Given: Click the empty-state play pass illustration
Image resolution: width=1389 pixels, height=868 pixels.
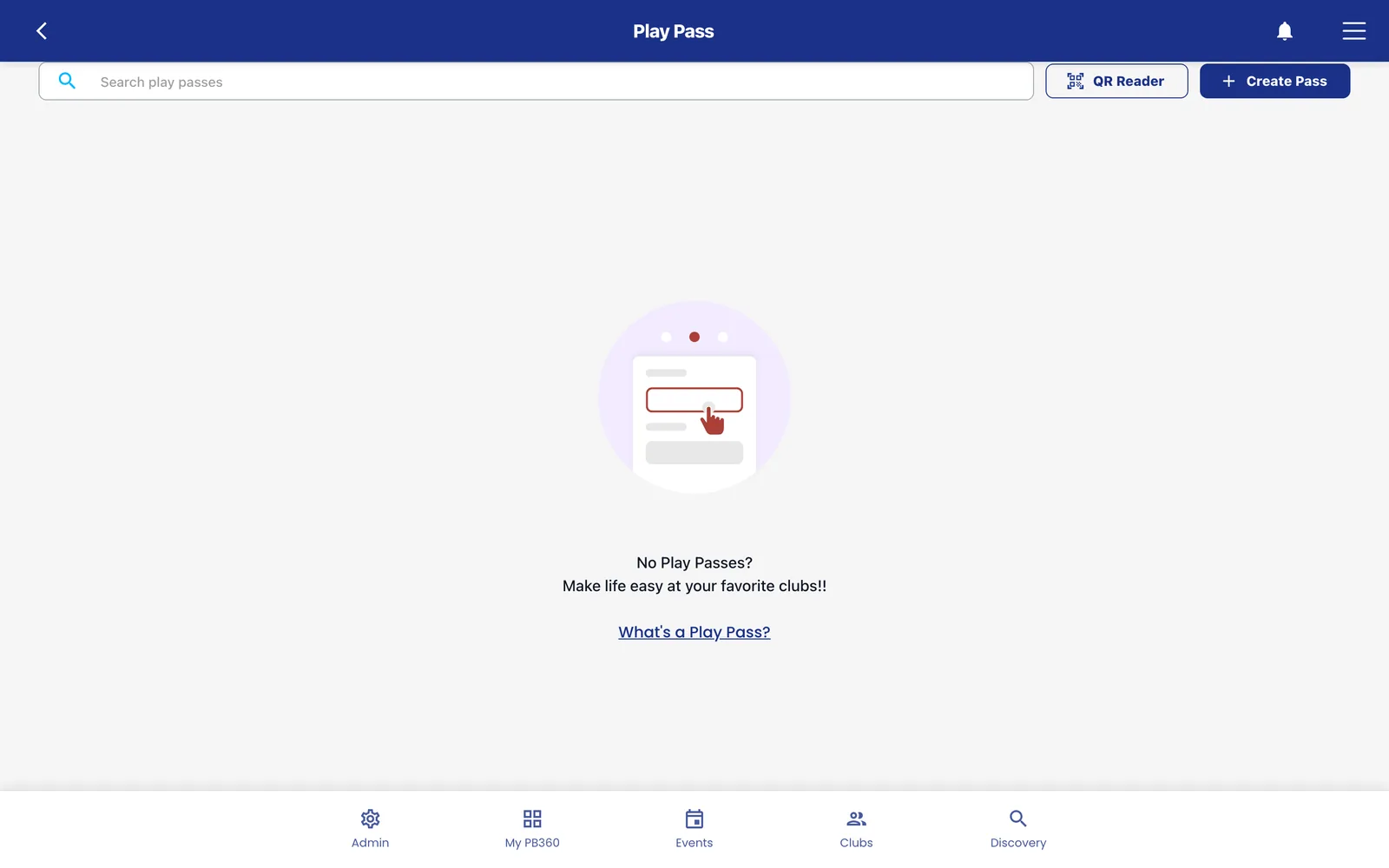Looking at the screenshot, I should tap(694, 398).
